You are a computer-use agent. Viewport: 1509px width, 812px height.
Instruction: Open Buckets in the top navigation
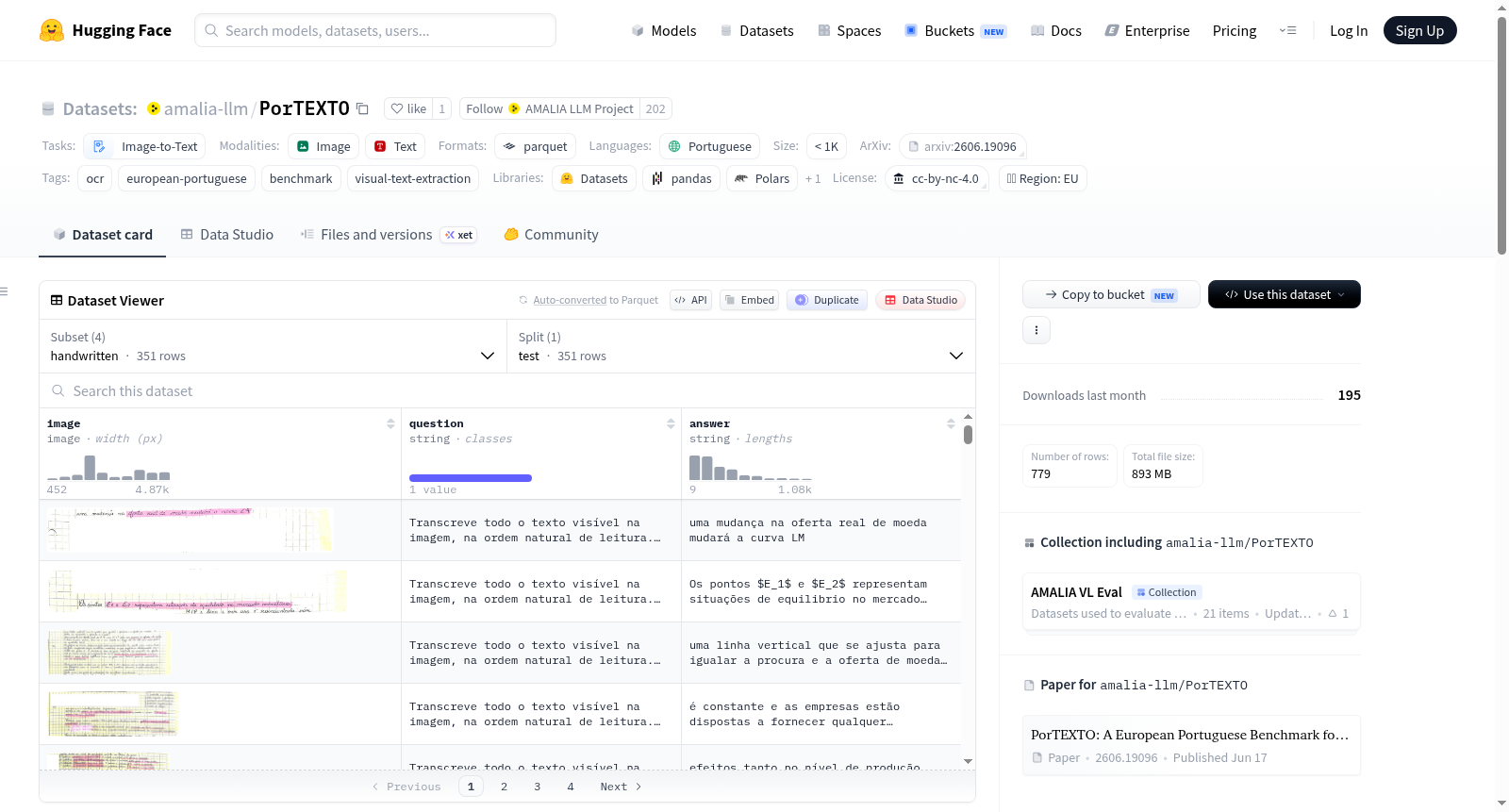[x=955, y=30]
